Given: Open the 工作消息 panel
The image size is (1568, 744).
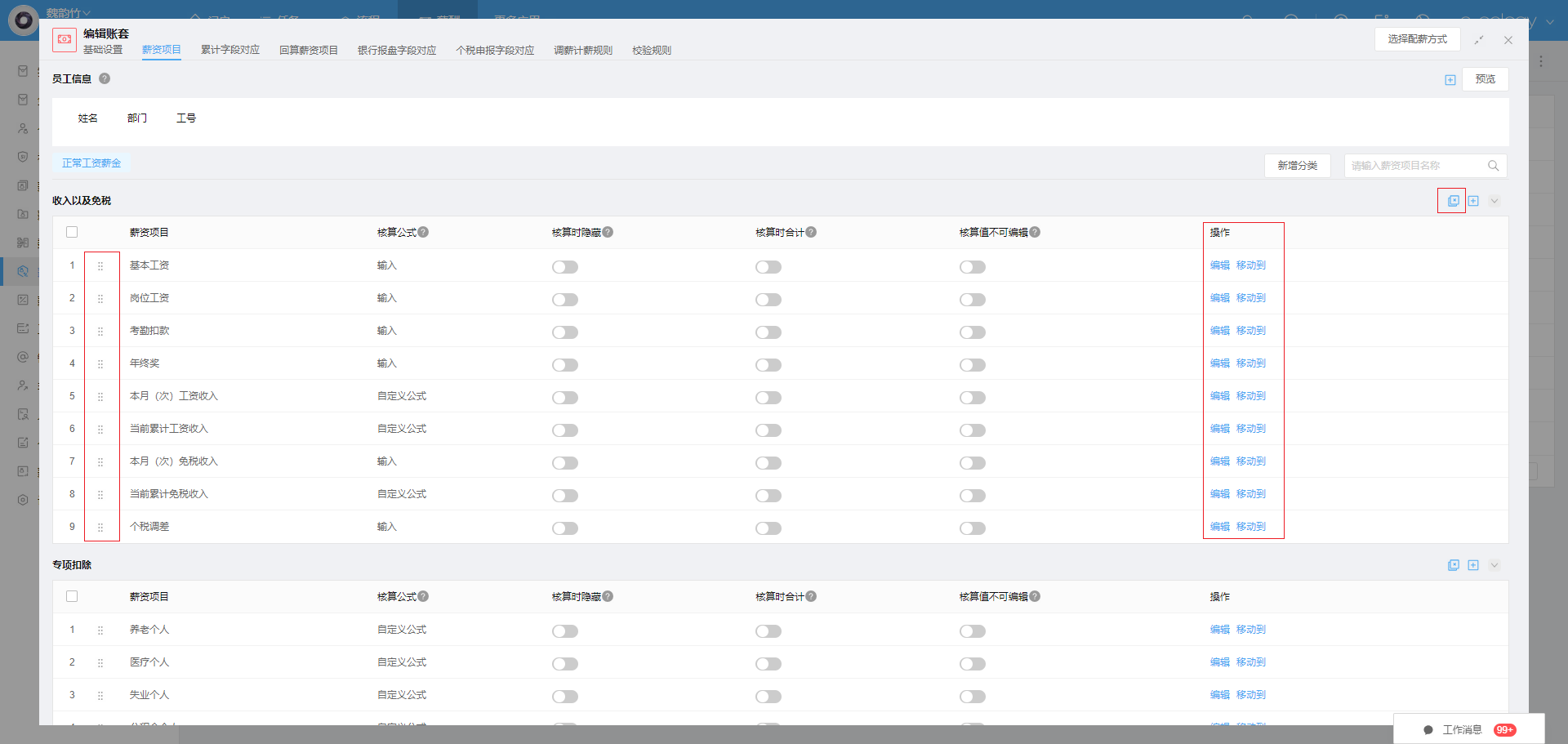Looking at the screenshot, I should [1469, 730].
